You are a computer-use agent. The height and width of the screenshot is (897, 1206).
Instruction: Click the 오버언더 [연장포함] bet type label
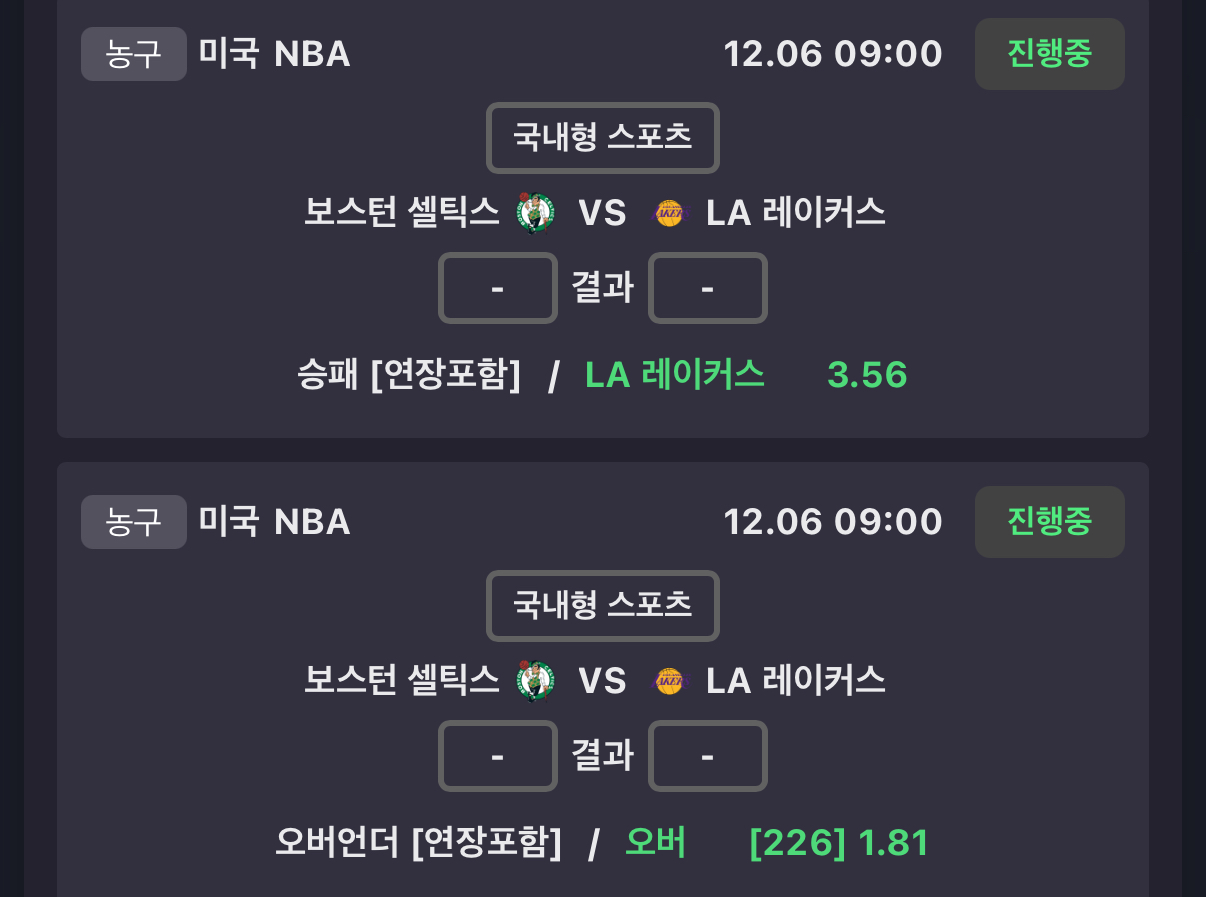click(x=418, y=843)
